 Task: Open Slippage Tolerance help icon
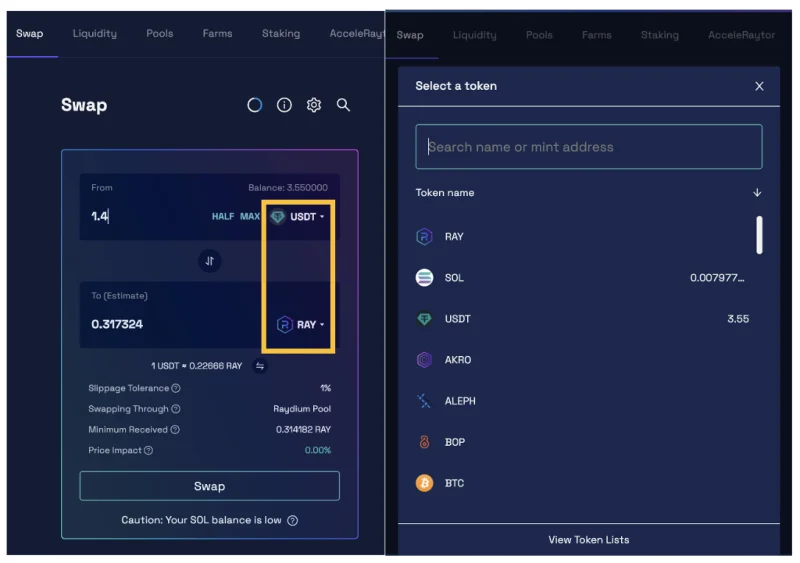point(176,388)
